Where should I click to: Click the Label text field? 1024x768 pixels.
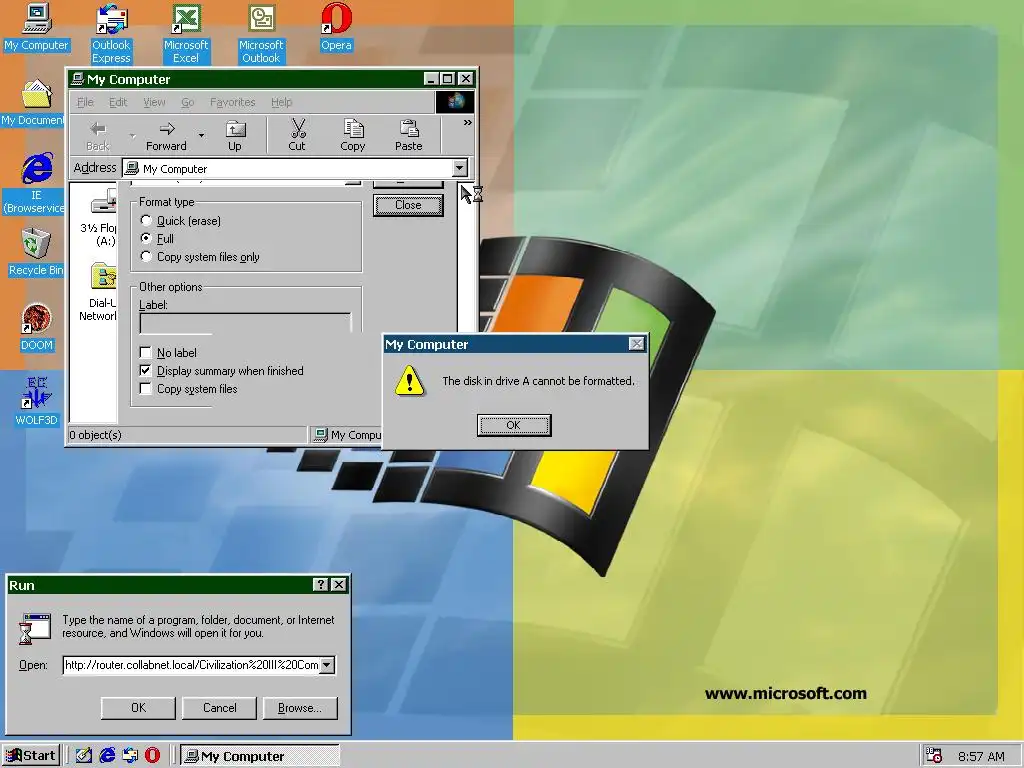pyautogui.click(x=246, y=323)
